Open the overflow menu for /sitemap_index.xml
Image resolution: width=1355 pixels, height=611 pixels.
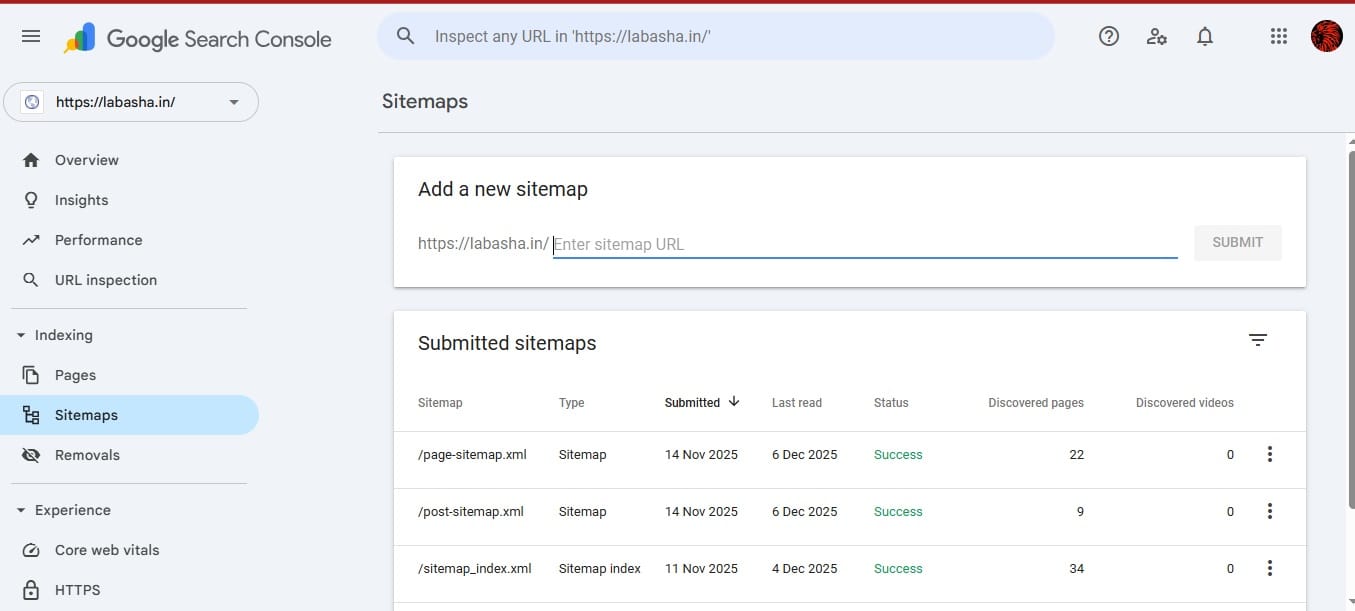(1269, 568)
